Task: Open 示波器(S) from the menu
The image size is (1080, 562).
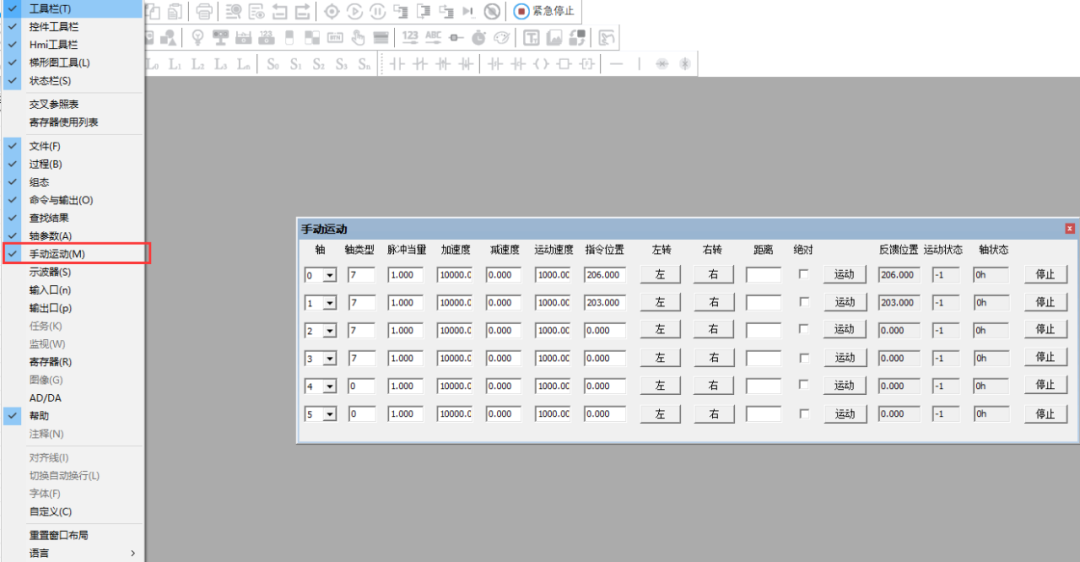Action: pos(73,272)
